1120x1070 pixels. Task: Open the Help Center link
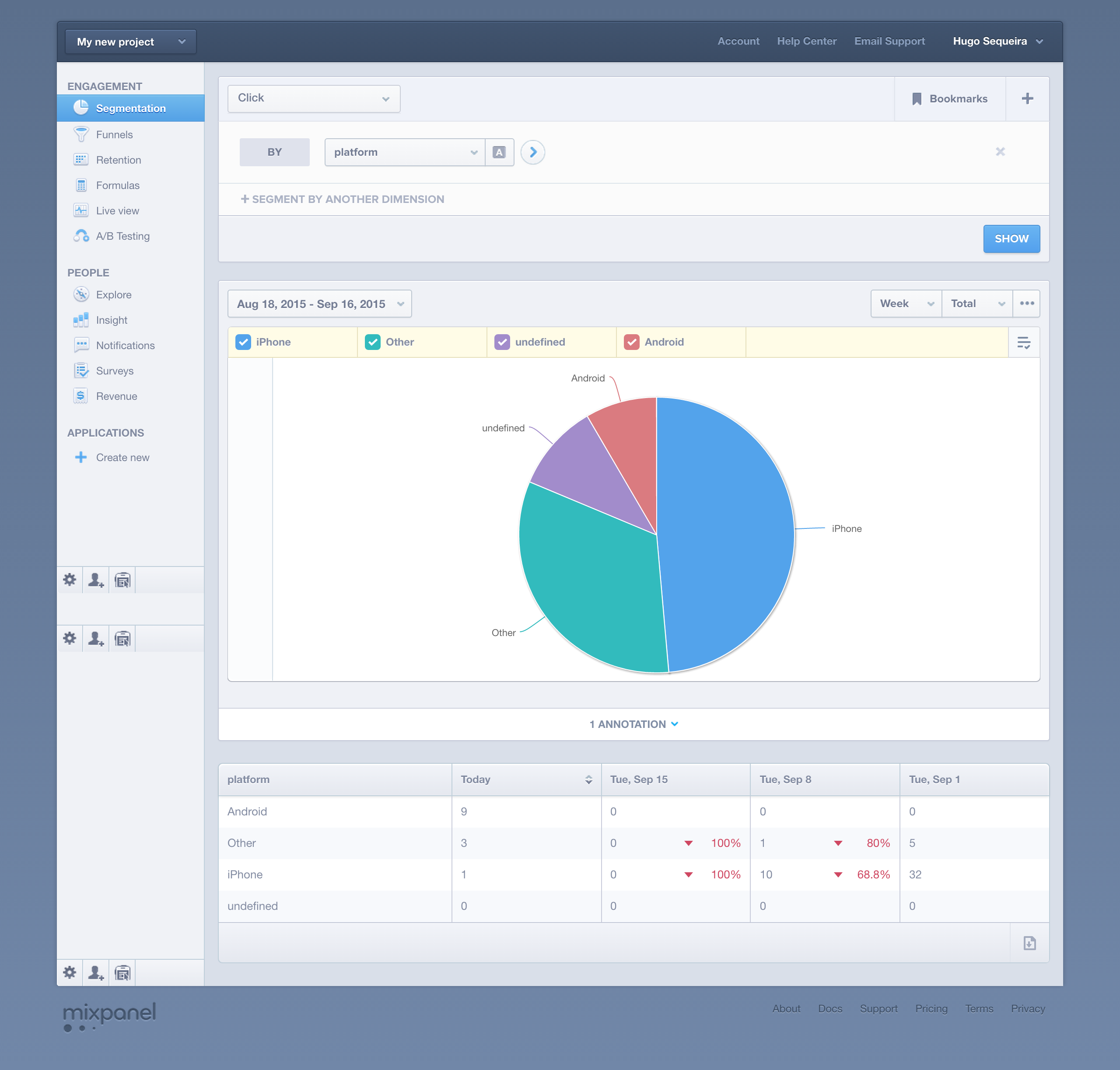[x=806, y=41]
